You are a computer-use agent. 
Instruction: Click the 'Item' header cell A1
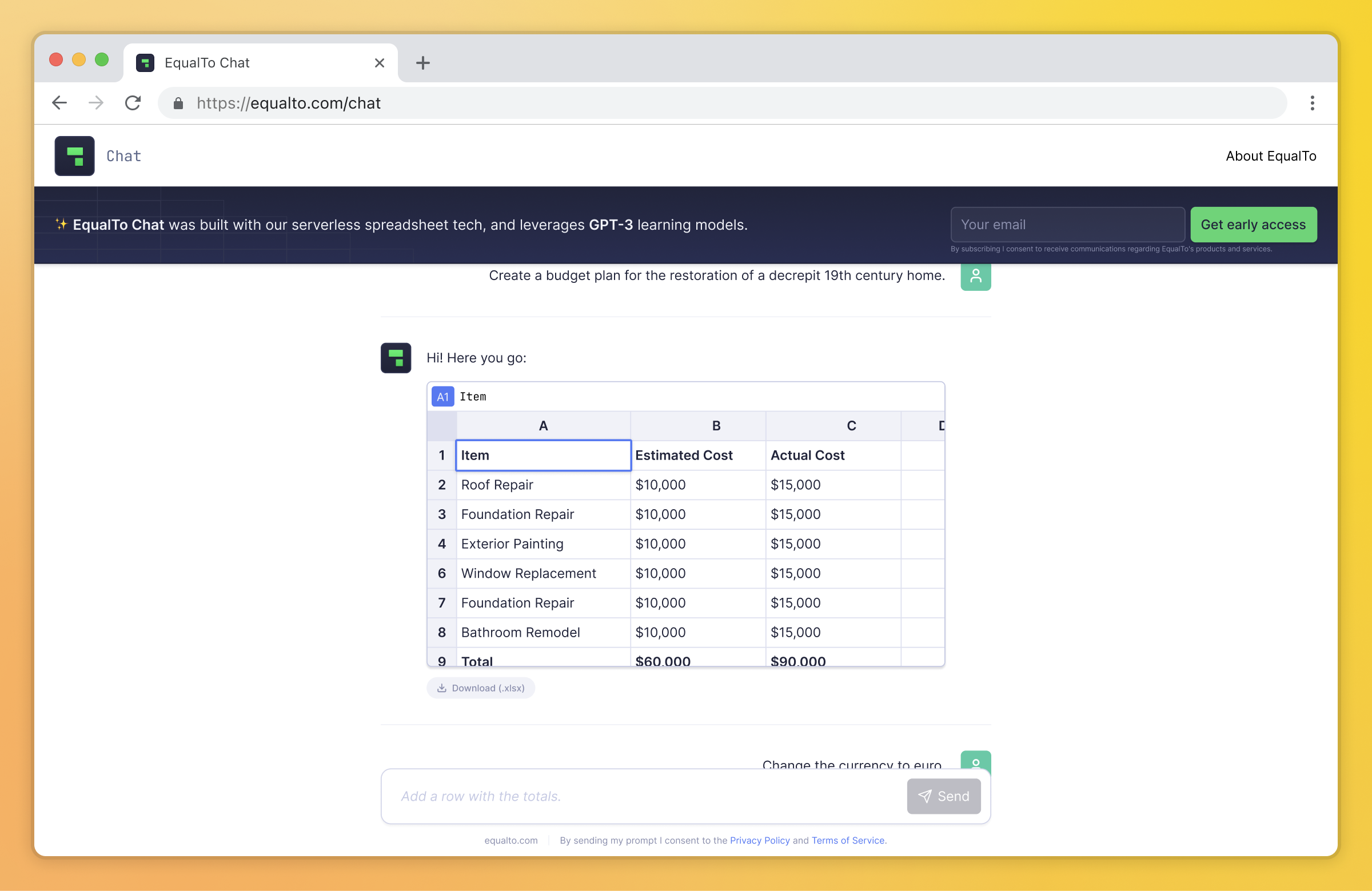pyautogui.click(x=543, y=456)
